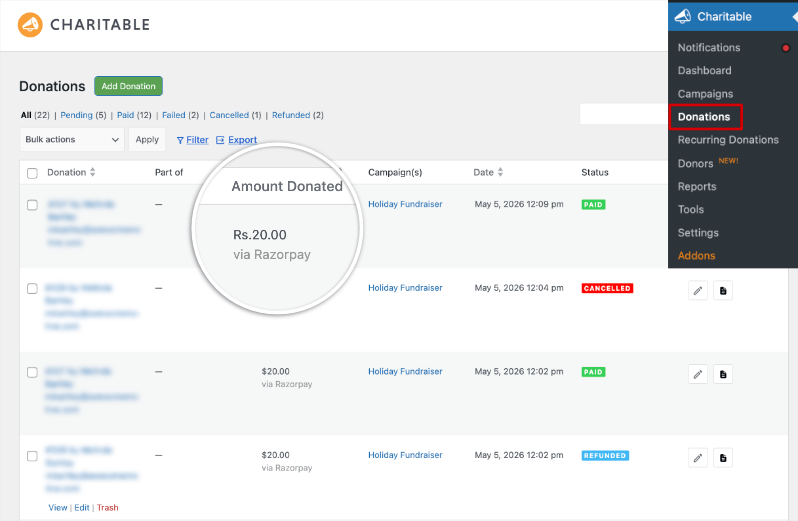
Task: Click the Apply bulk action button
Action: [147, 139]
